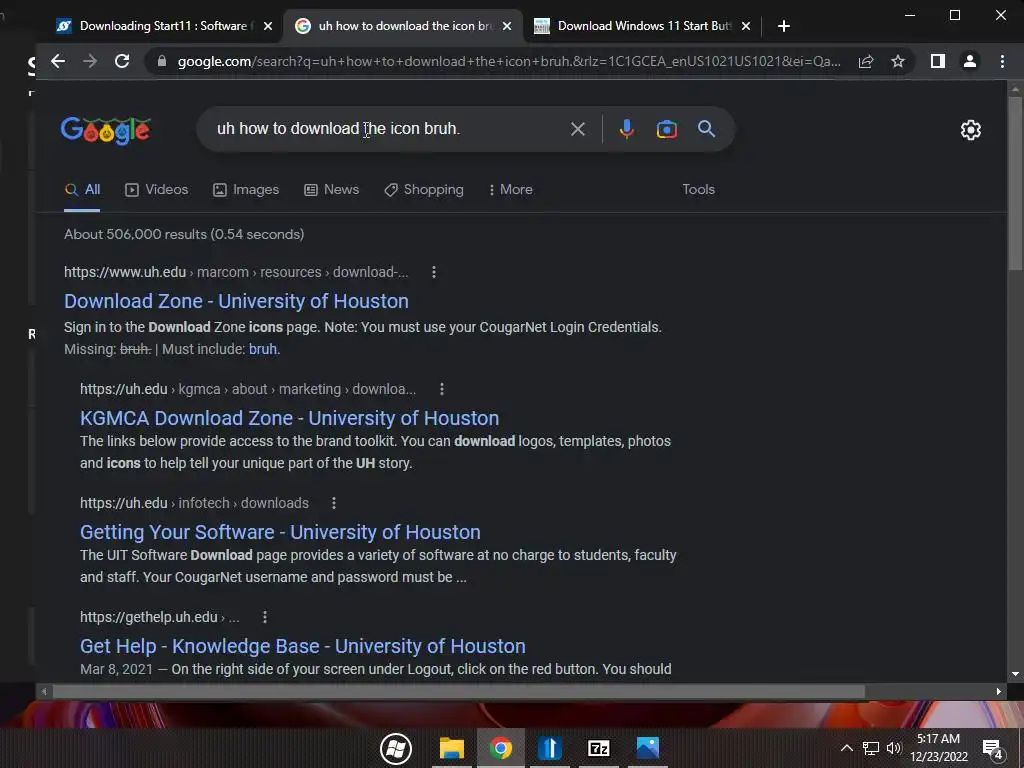Click scroll down arrow of vertical scrollbar
The image size is (1024, 768).
1014,674
